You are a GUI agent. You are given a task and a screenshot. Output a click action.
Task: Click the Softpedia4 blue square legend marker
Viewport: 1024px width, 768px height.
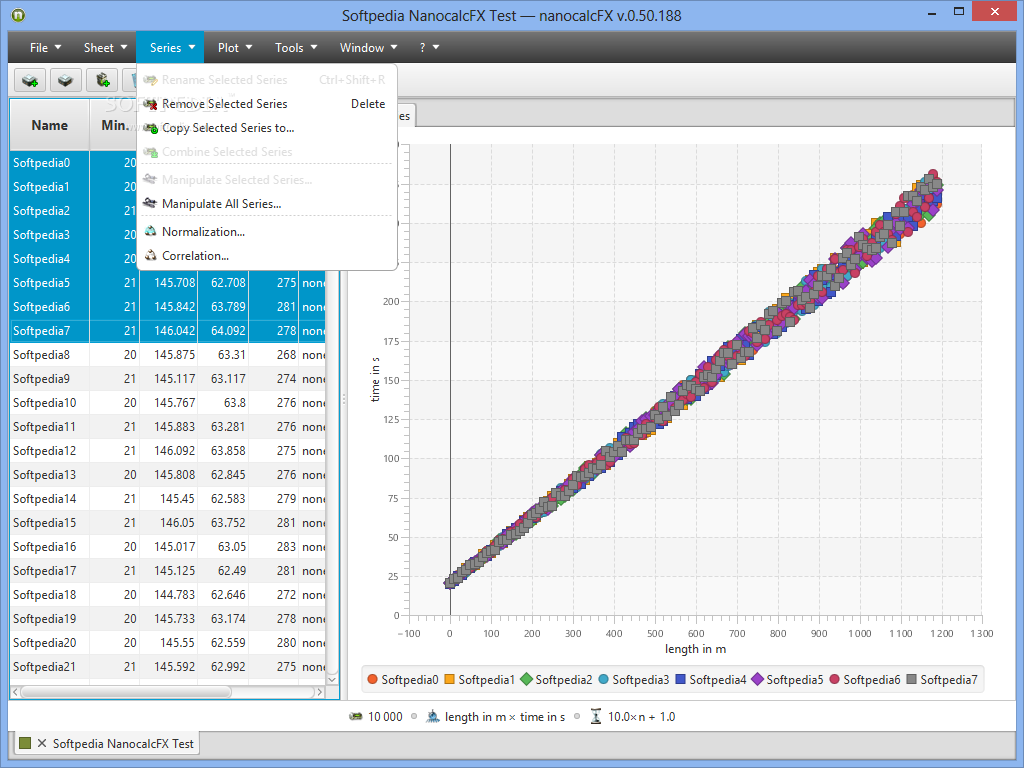(680, 680)
